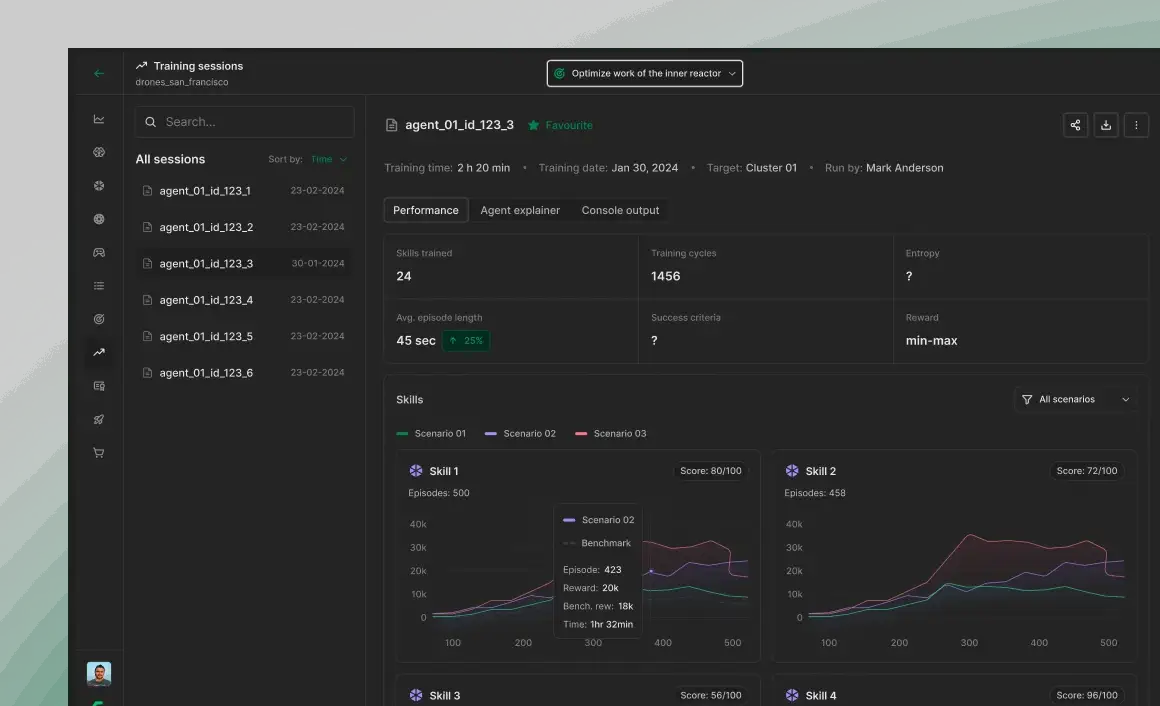Open session agent_01_id_123_2
Image resolution: width=1160 pixels, height=706 pixels.
(244, 227)
